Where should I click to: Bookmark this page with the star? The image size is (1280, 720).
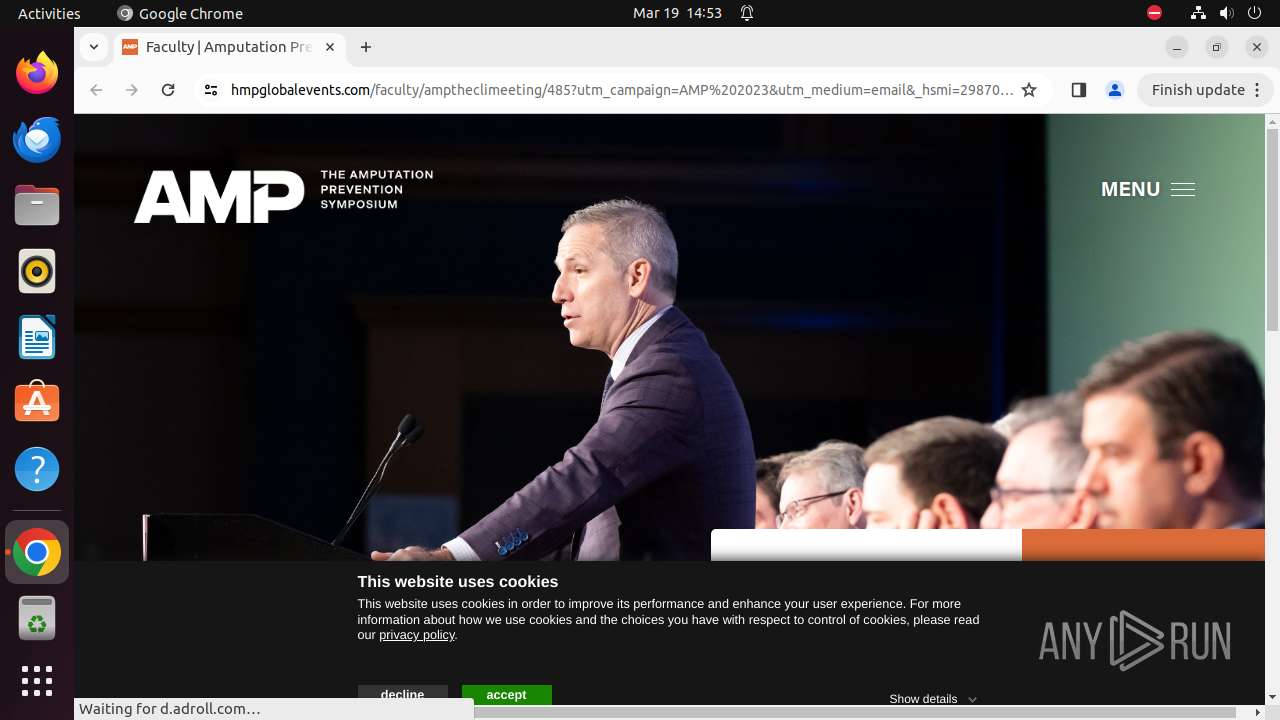coord(1029,90)
